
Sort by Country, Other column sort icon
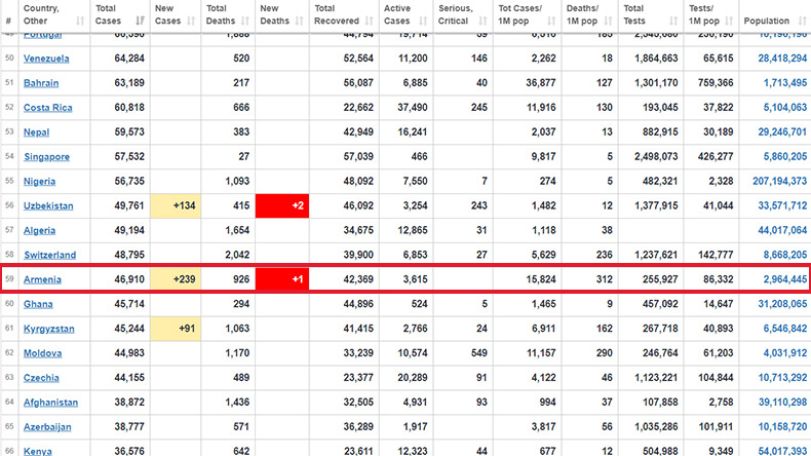(80, 21)
